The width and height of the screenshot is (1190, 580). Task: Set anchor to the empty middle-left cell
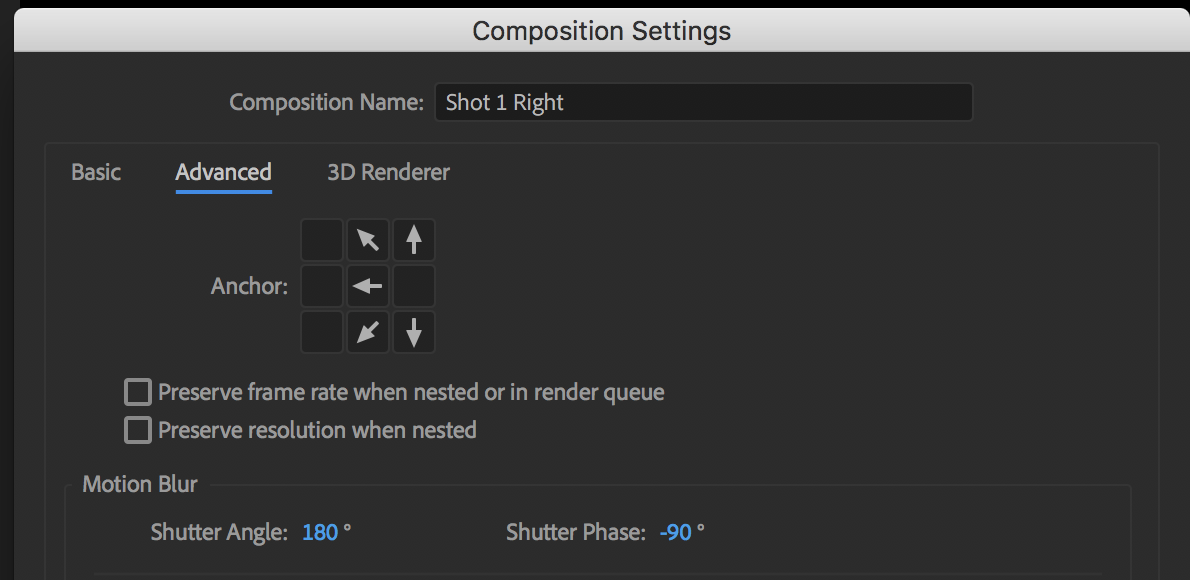pyautogui.click(x=322, y=286)
